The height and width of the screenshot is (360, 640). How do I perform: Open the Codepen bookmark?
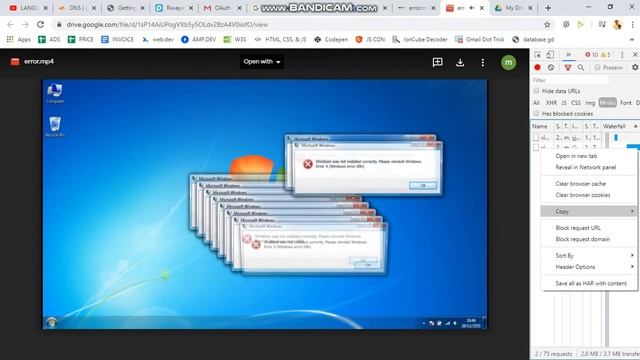pyautogui.click(x=331, y=40)
